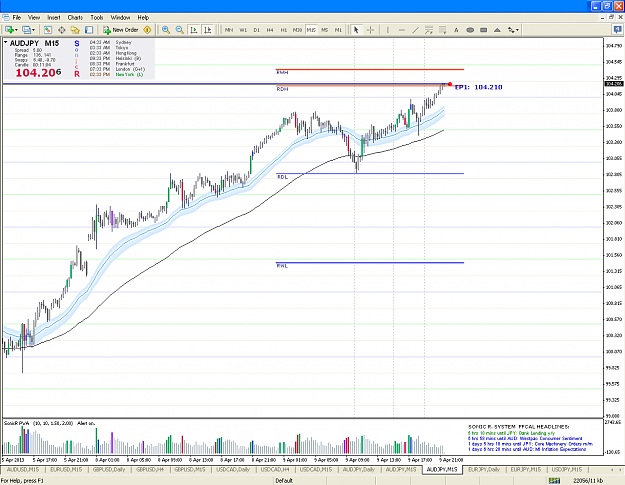Click the SonicR PVA indicator label

[49, 423]
